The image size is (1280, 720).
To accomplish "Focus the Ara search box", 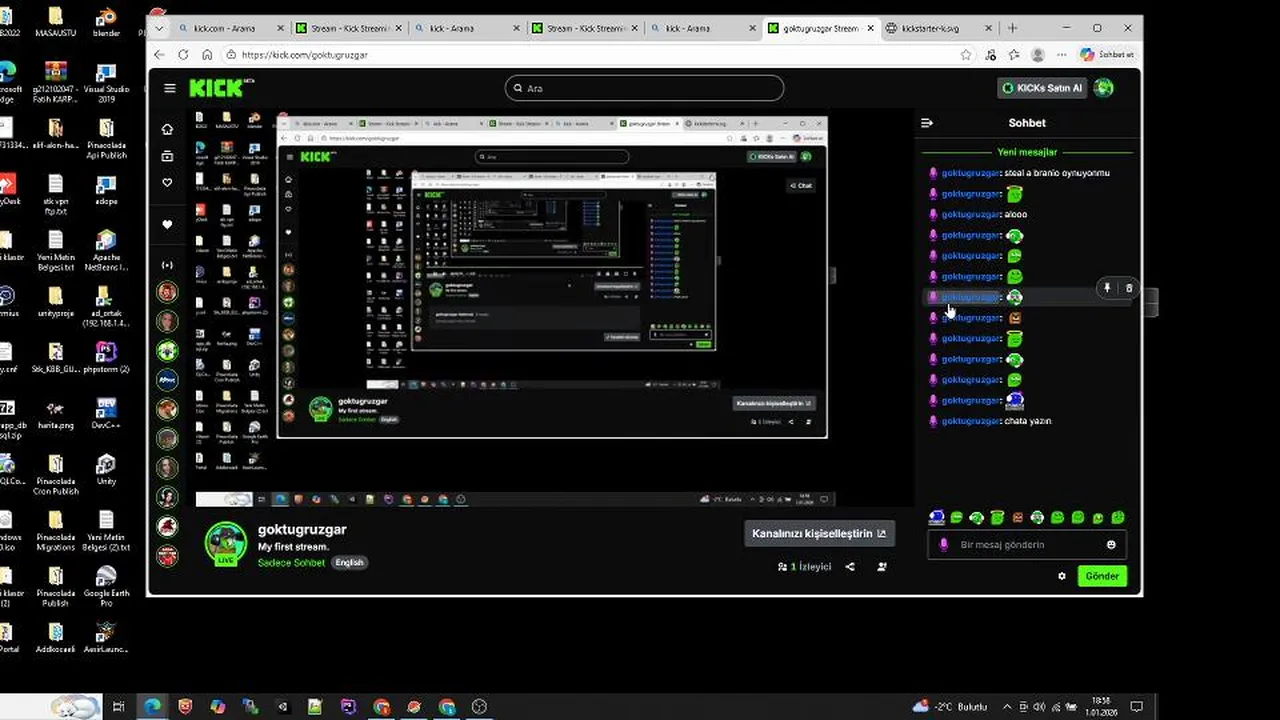I will [644, 88].
